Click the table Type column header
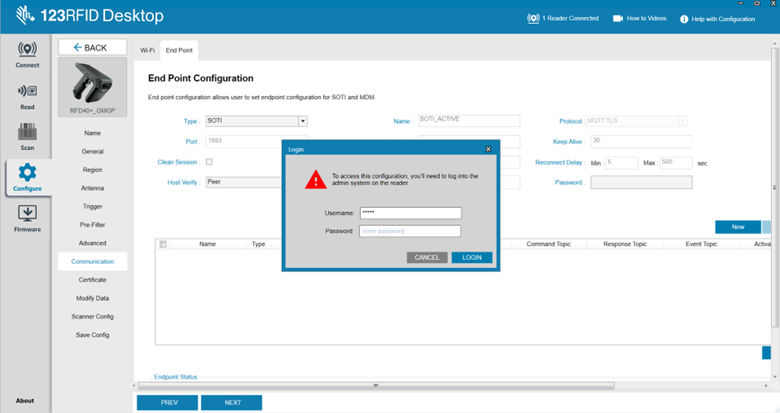The image size is (780, 413). pos(259,244)
